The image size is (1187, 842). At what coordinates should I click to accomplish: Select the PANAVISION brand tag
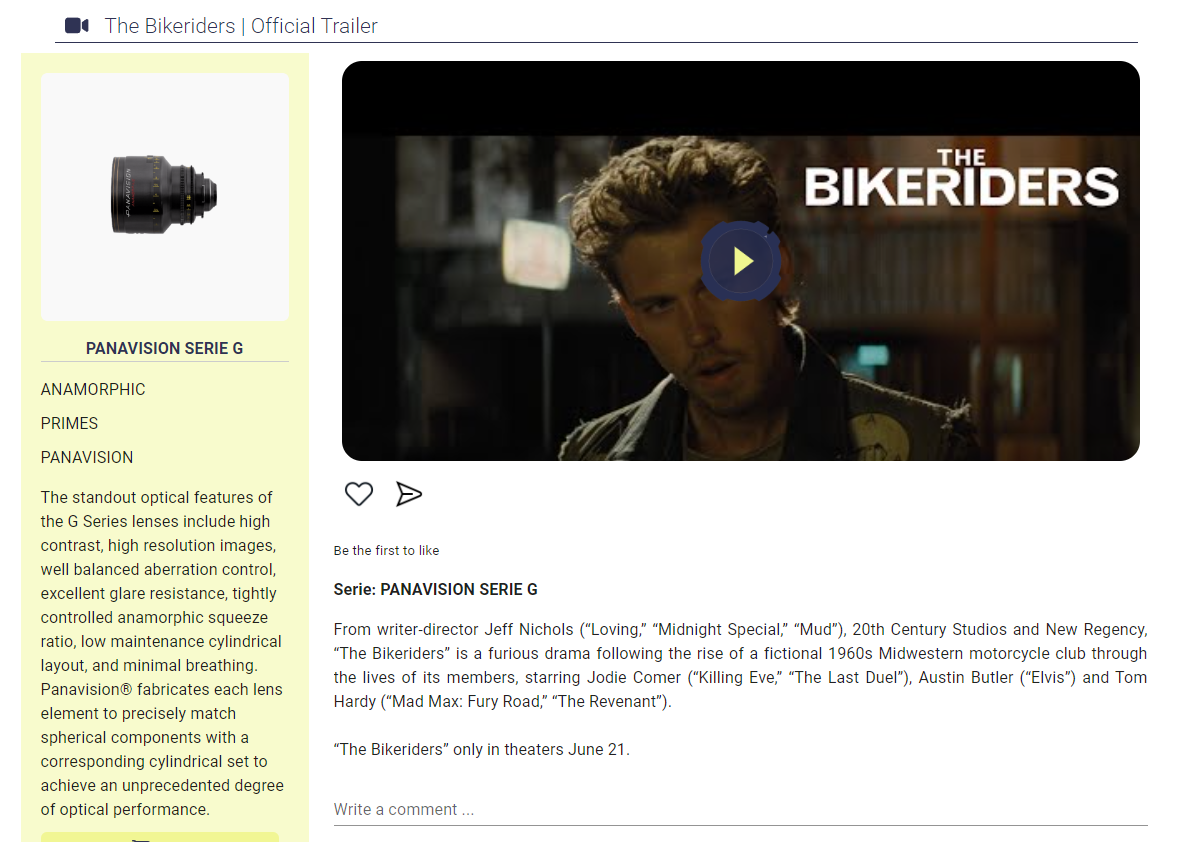pos(87,457)
